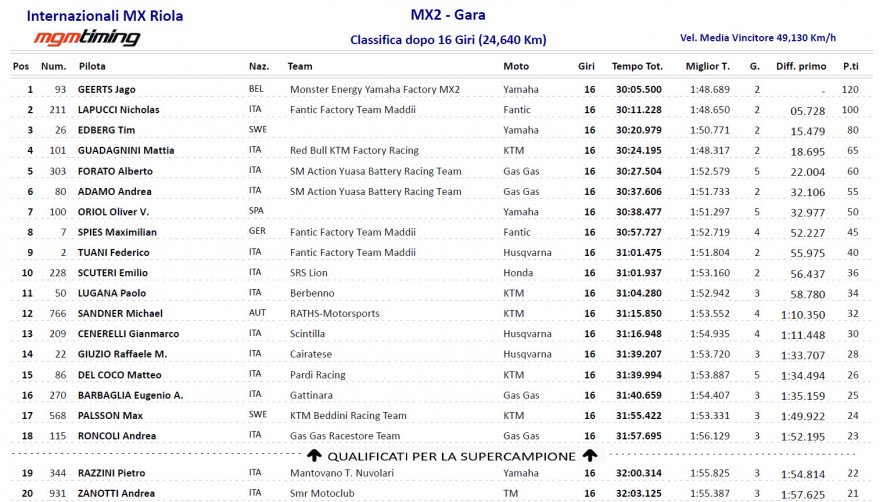This screenshot has width=880, height=502.
Task: Click nationality 'BEL' in Geerts row
Action: click(256, 89)
